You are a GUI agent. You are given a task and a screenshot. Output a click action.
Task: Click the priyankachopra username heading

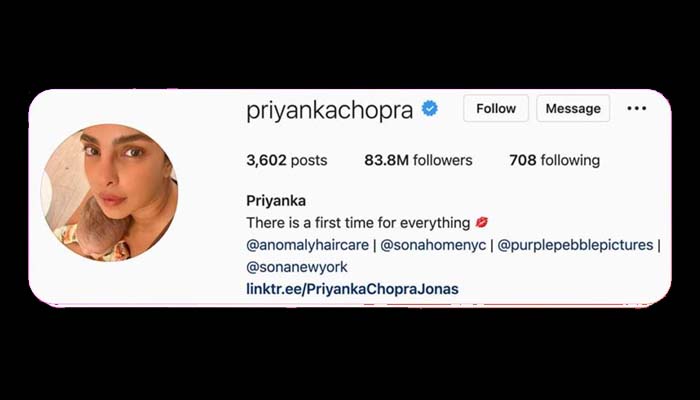click(x=329, y=110)
